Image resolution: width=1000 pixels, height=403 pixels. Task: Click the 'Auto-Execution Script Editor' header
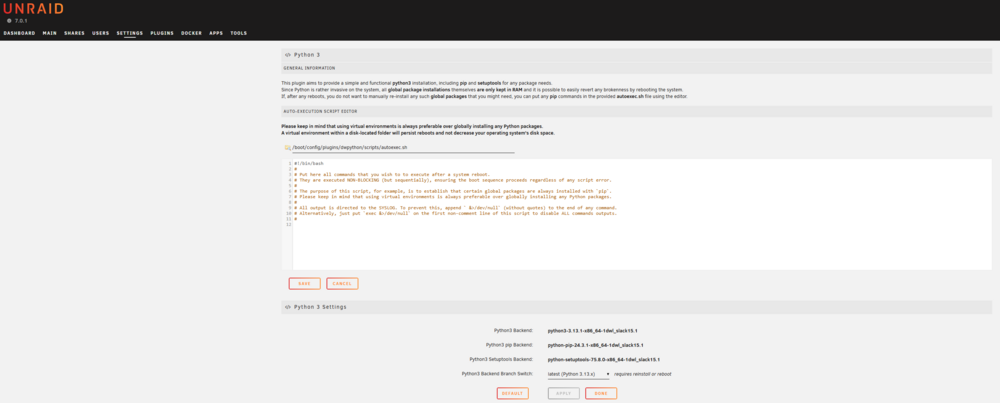(320, 111)
